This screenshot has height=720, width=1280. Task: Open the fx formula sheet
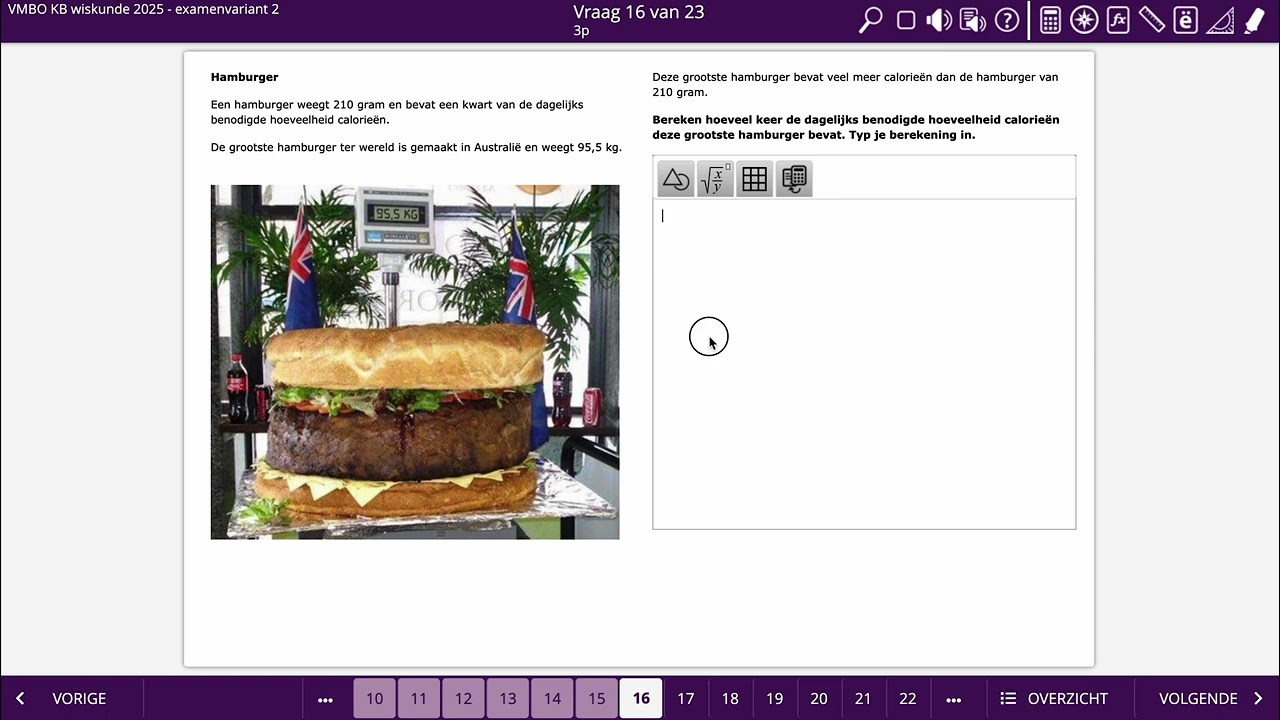point(1118,20)
